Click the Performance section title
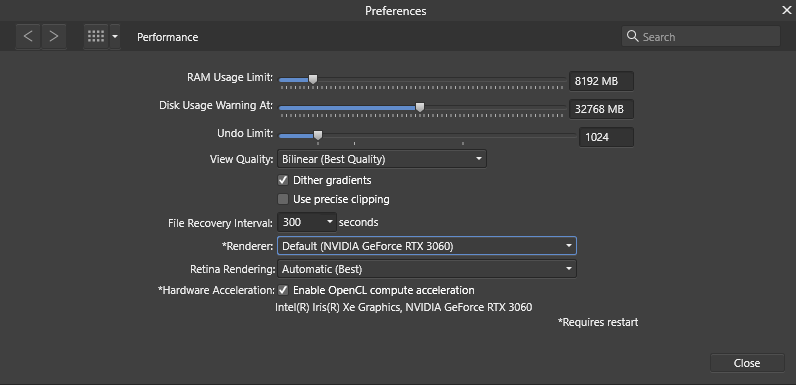The image size is (796, 386). coord(168,37)
